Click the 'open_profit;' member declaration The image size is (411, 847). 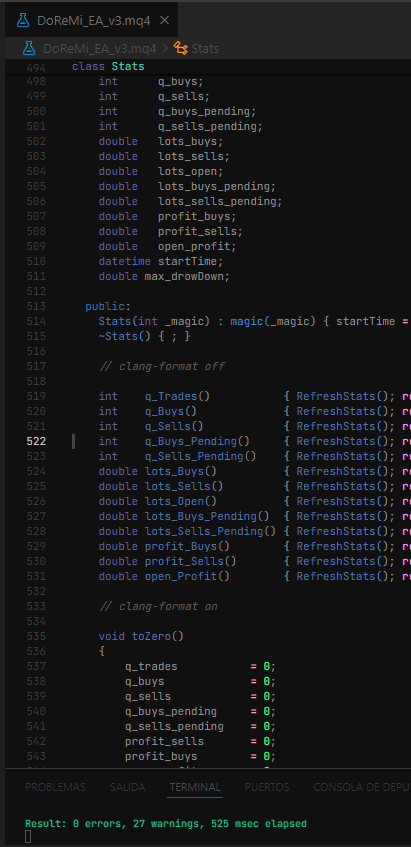197,246
